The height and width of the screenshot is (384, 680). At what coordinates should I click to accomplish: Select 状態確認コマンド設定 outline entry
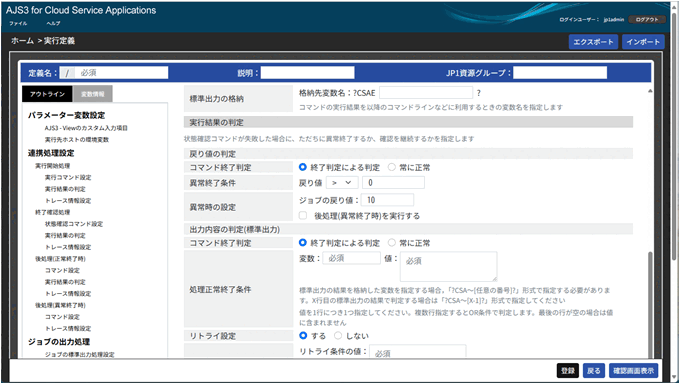[x=74, y=224]
